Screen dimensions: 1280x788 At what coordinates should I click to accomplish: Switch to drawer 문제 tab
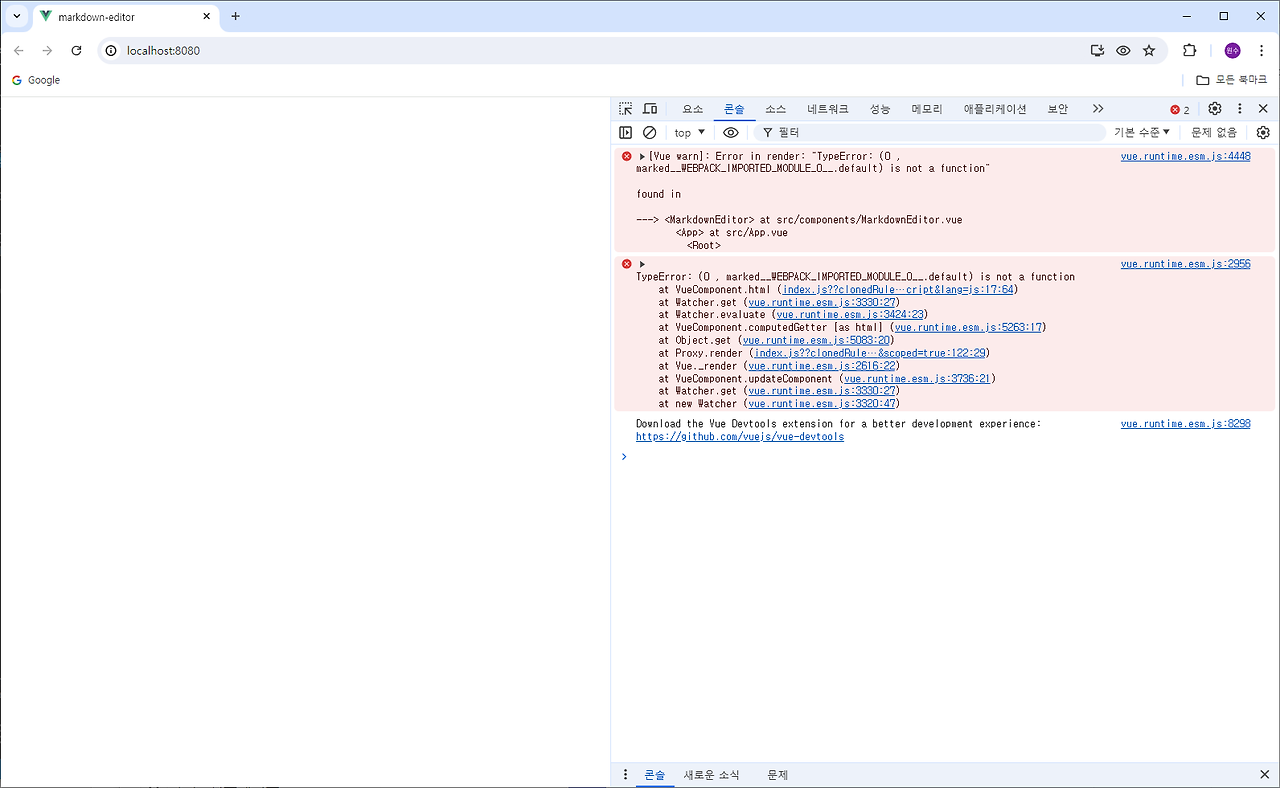coord(777,775)
